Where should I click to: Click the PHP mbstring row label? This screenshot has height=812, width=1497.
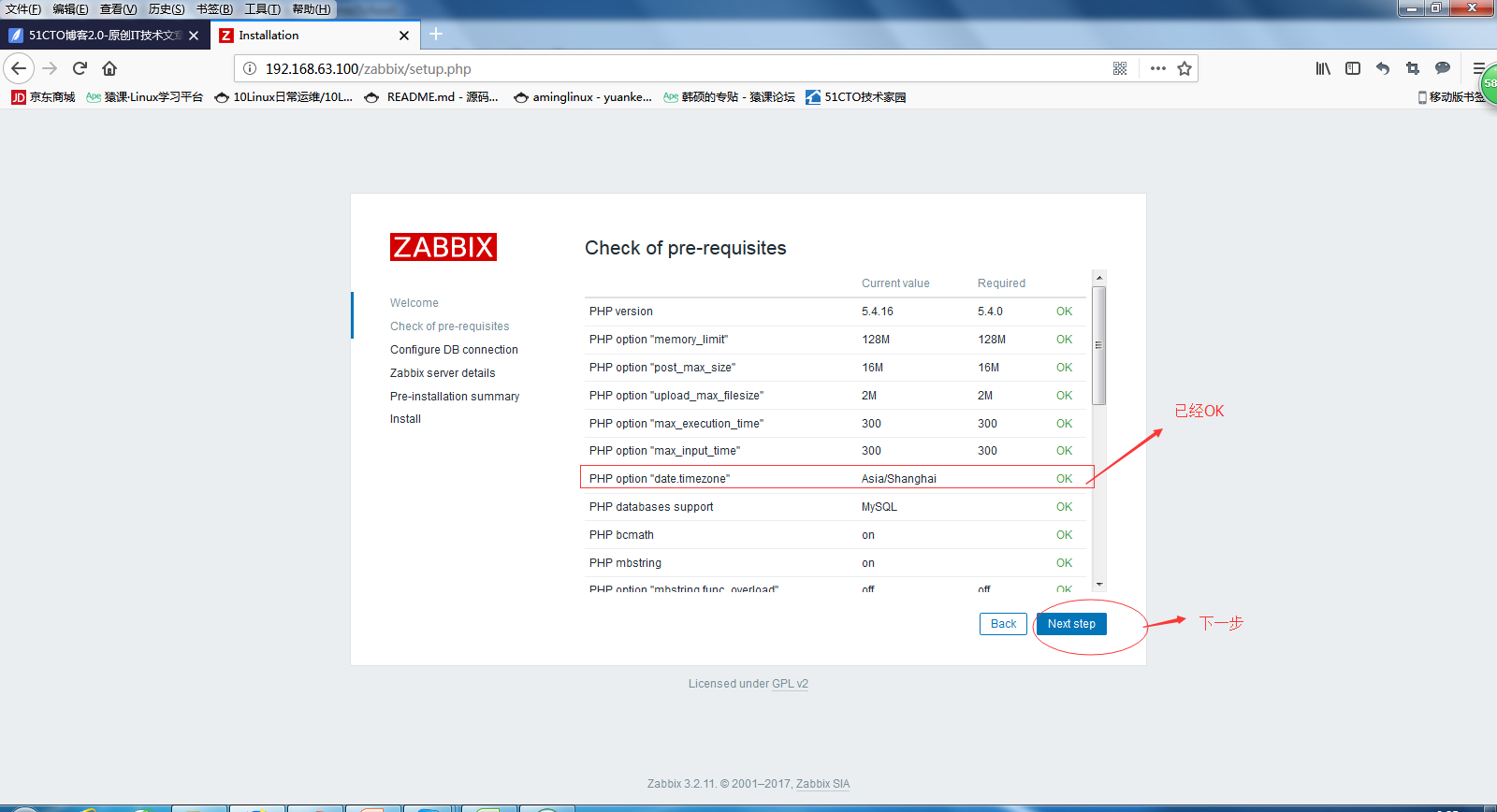point(625,563)
